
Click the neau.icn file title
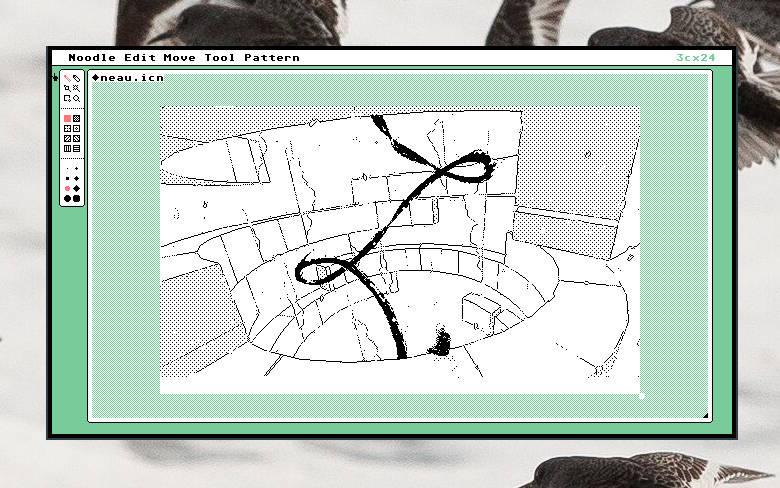pyautogui.click(x=127, y=77)
